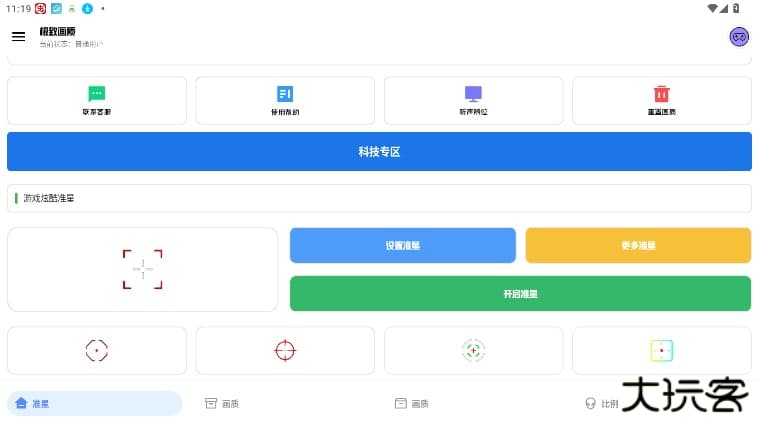Open the purple monitor sound positioning card
The image size is (759, 427).
[473, 101]
